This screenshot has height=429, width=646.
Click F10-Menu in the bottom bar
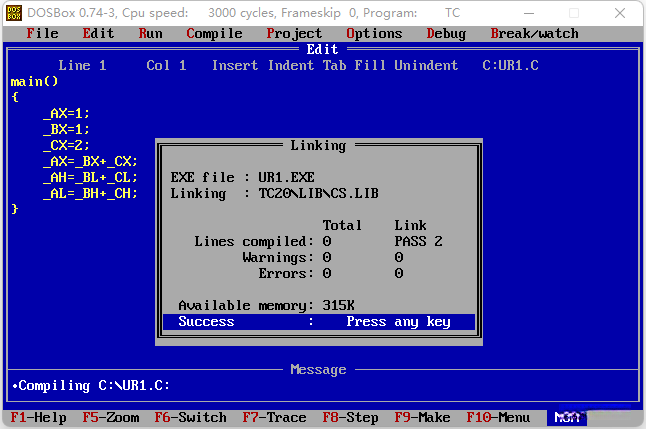498,417
